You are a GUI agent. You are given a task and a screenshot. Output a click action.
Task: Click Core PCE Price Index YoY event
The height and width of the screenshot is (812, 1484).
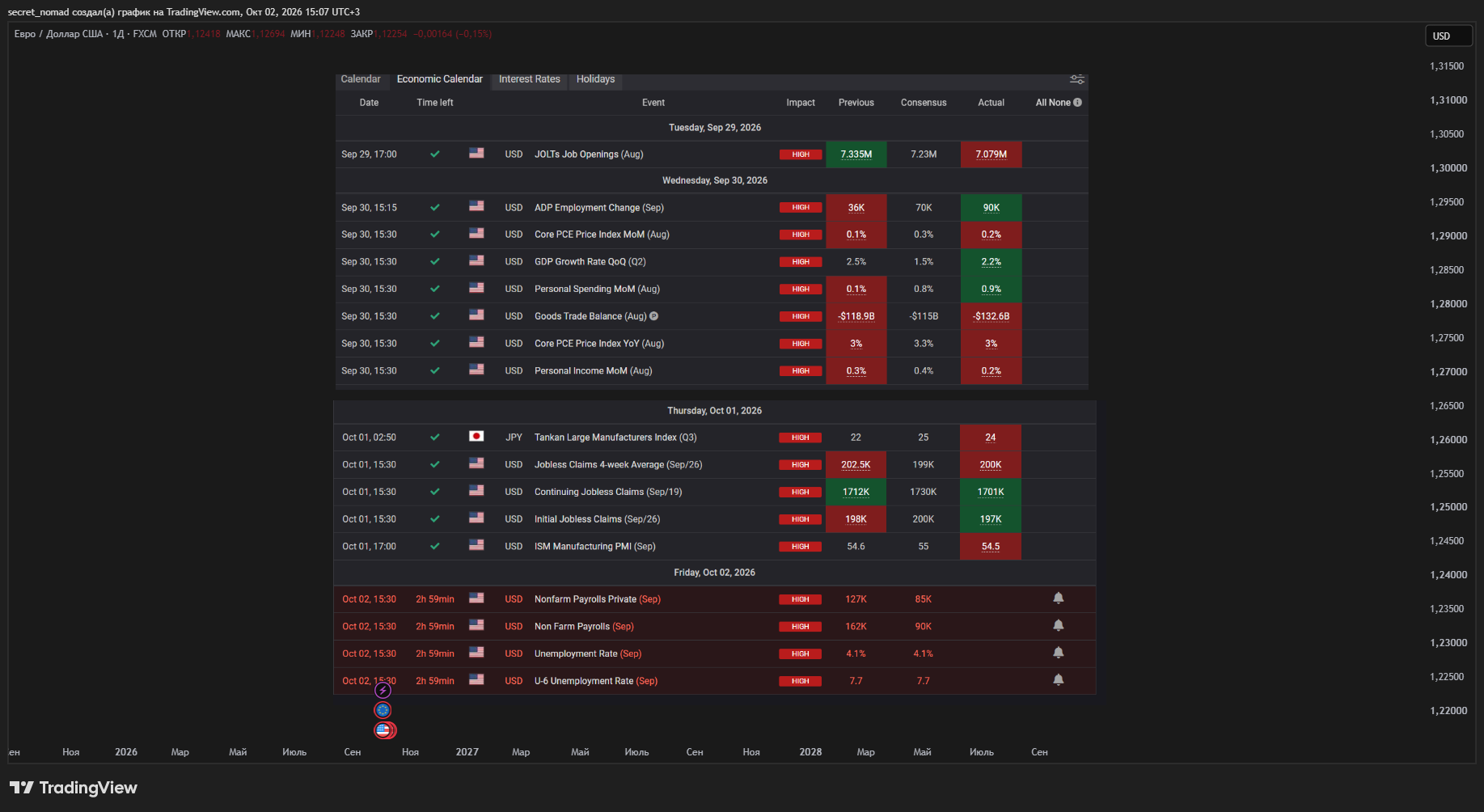pyautogui.click(x=599, y=344)
